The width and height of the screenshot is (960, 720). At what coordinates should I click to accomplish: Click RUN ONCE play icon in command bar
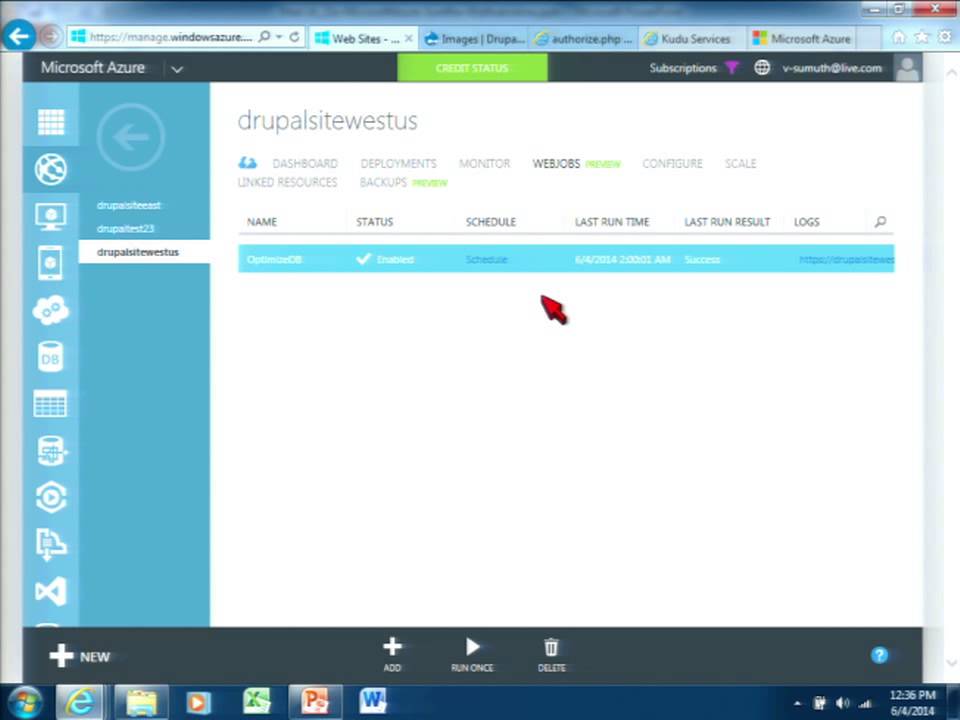[472, 654]
